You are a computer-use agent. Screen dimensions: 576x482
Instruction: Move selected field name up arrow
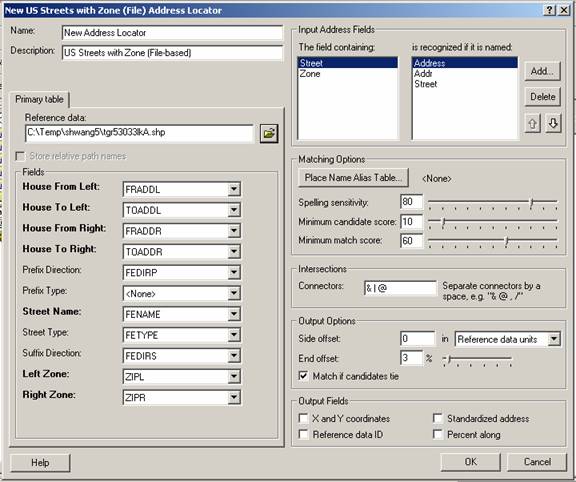tap(533, 123)
